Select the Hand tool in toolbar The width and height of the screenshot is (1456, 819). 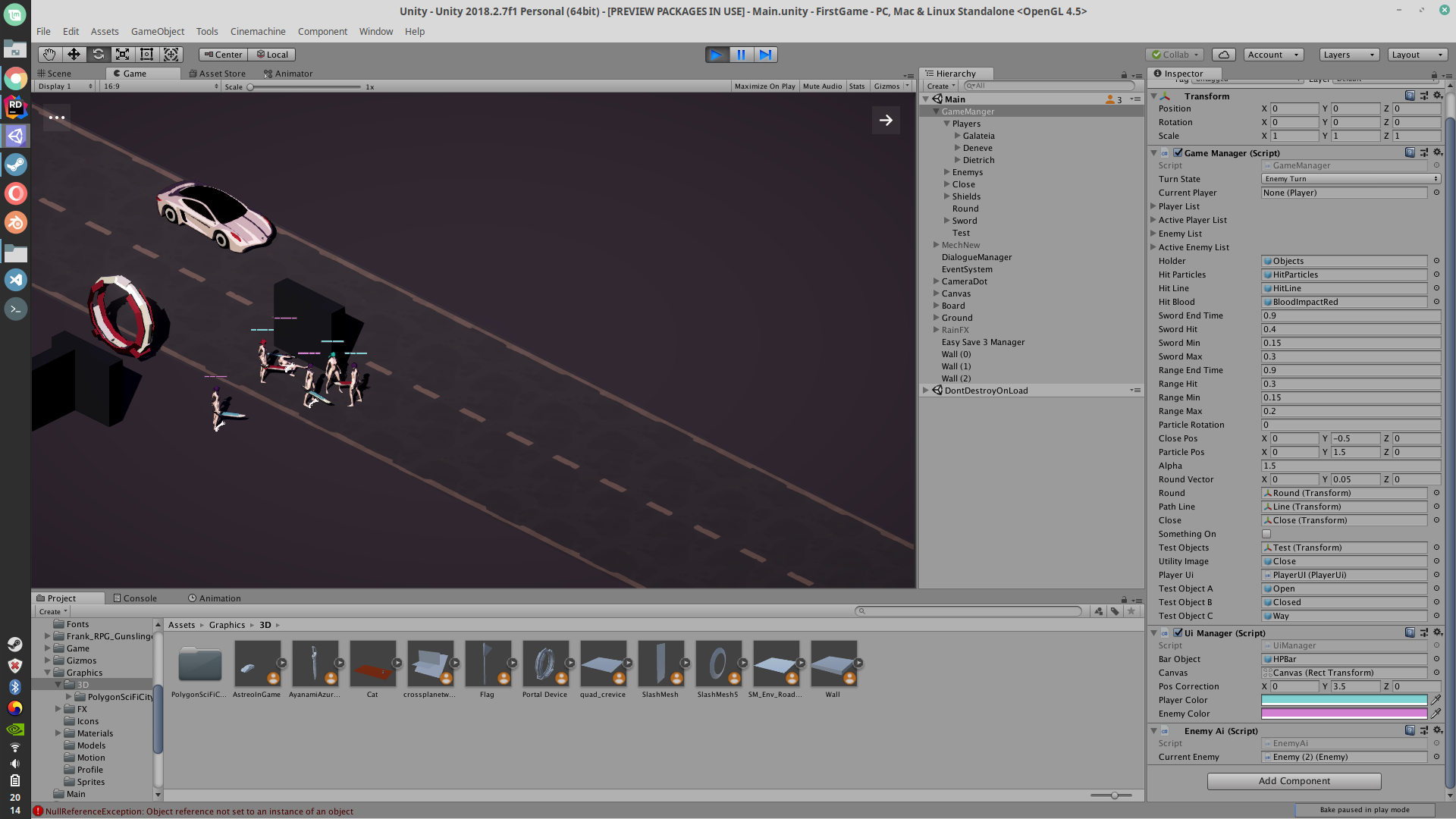[x=49, y=55]
